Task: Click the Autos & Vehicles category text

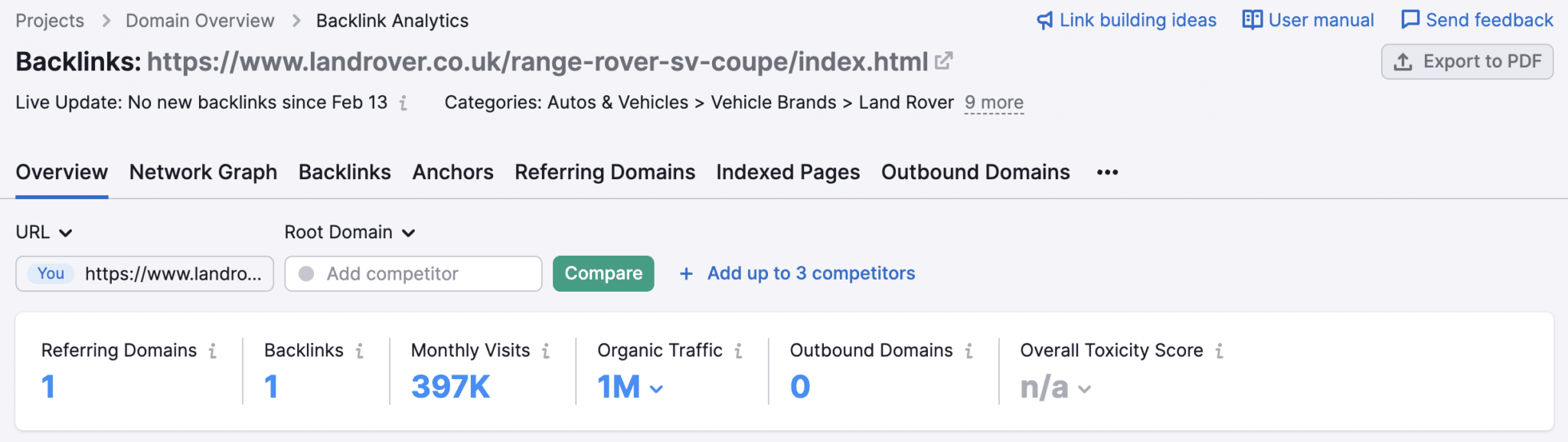Action: [x=618, y=103]
